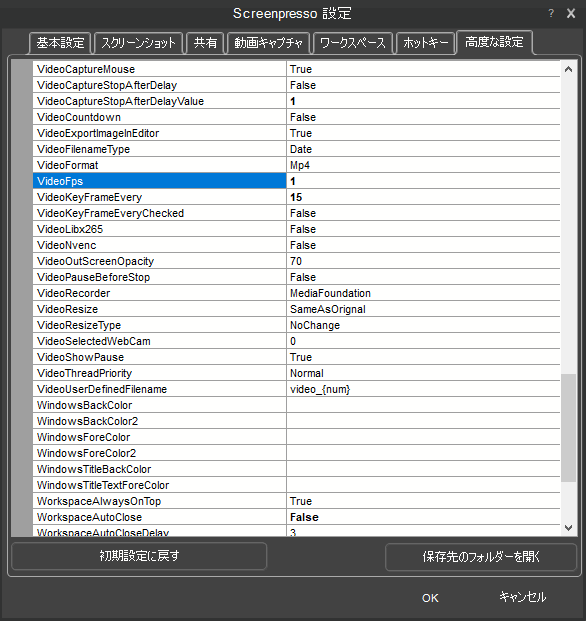Select the WorkspaceAlwaysOnTop property
The image size is (586, 621).
(x=159, y=501)
